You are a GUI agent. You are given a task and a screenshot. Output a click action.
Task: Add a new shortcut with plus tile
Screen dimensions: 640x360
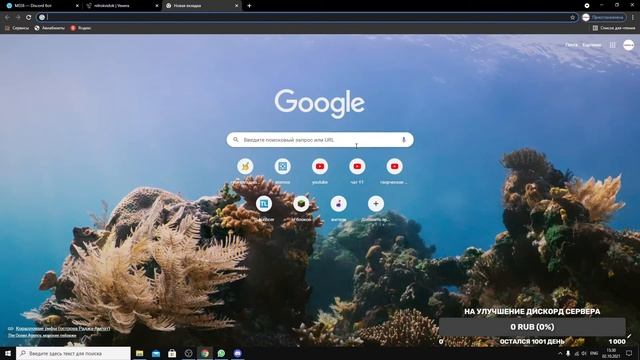click(x=376, y=204)
